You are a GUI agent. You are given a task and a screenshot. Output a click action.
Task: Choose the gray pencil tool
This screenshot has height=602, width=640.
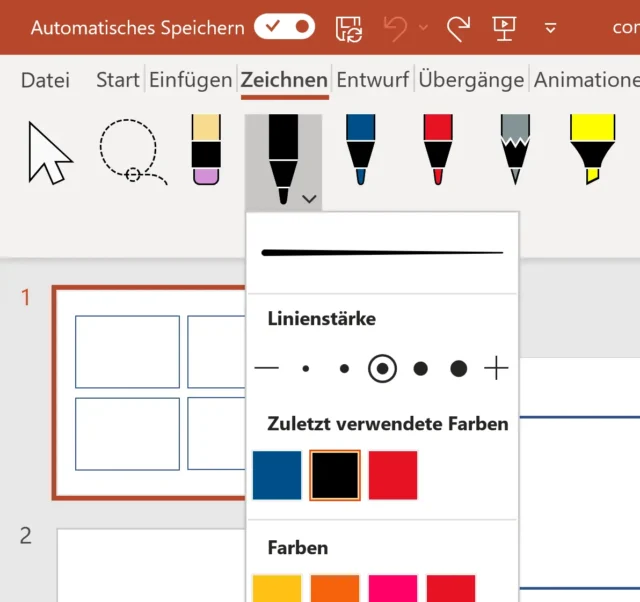point(514,150)
